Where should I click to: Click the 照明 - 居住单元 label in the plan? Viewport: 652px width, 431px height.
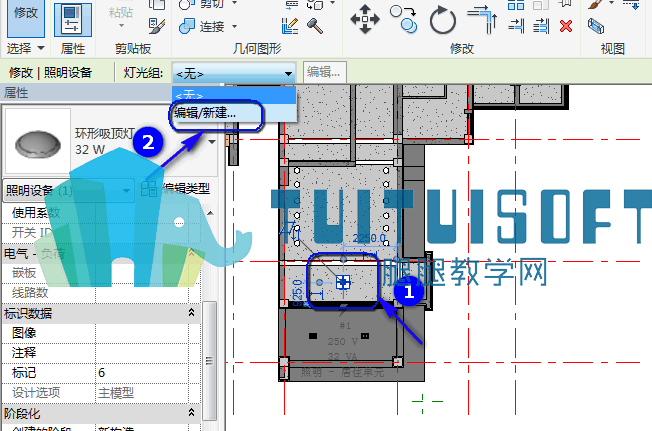342,372
